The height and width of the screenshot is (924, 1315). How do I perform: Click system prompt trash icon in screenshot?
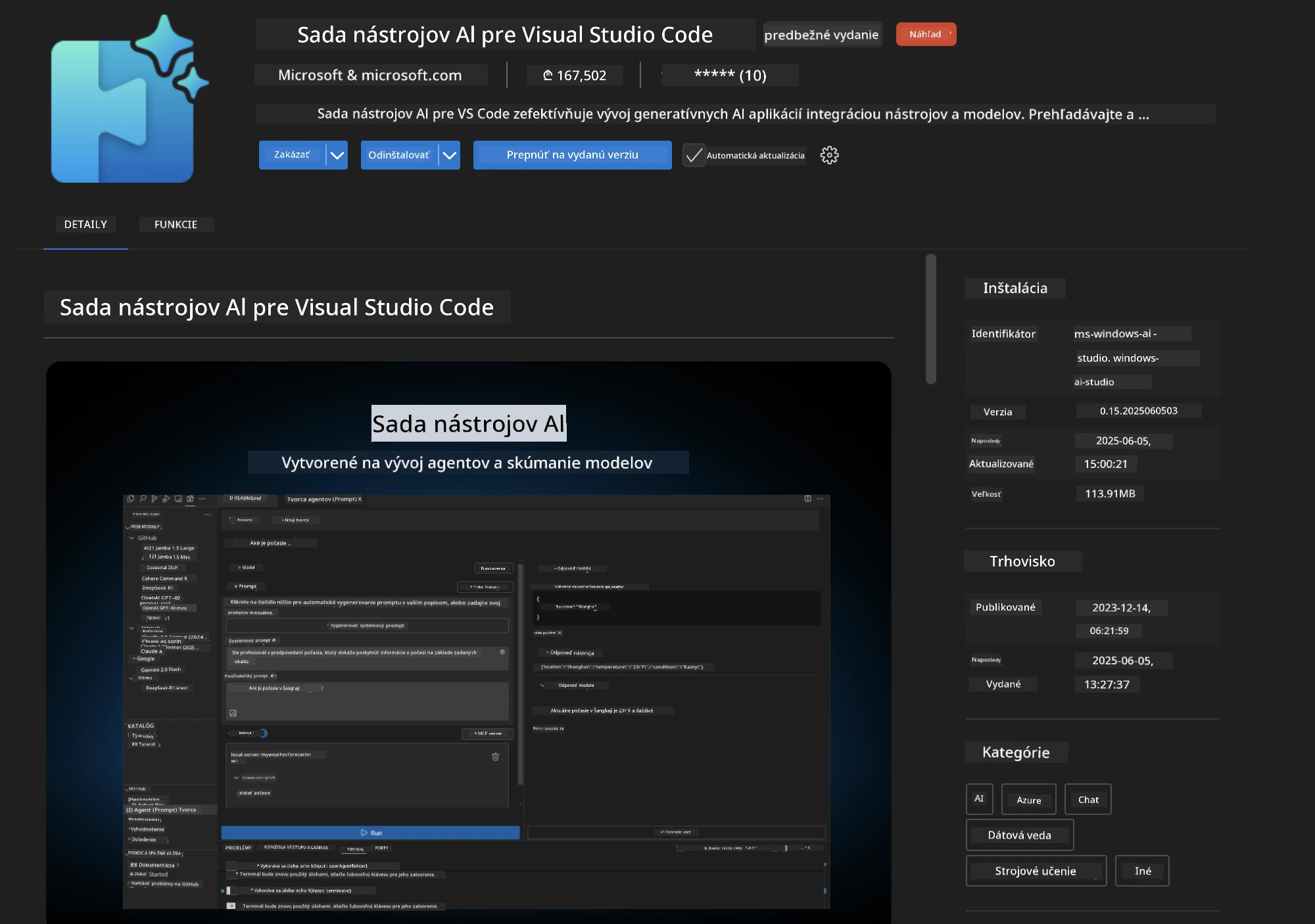502,652
